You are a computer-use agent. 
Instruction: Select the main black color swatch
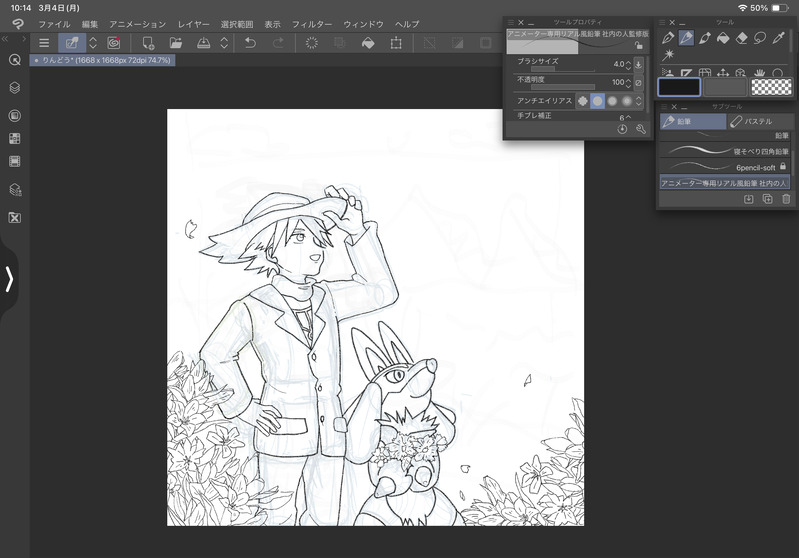point(679,87)
